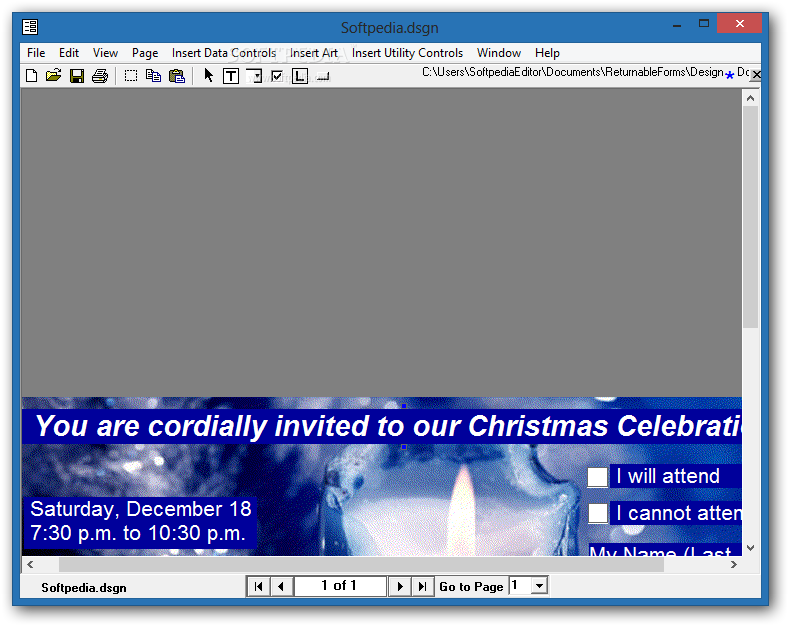Click the vertical scrollbar up arrow
Image resolution: width=789 pixels, height=626 pixels.
pos(750,98)
